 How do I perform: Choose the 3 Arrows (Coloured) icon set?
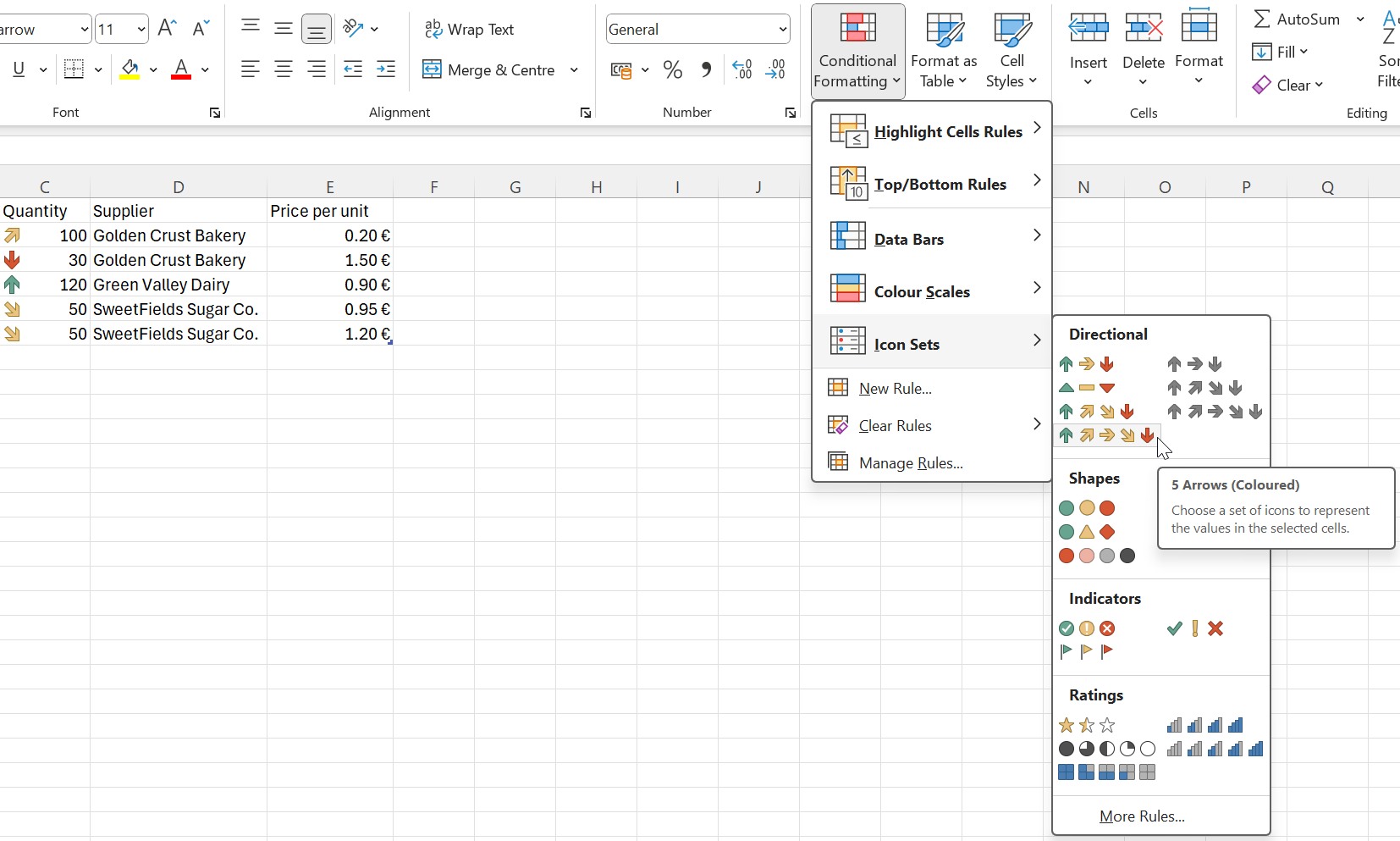(1086, 364)
